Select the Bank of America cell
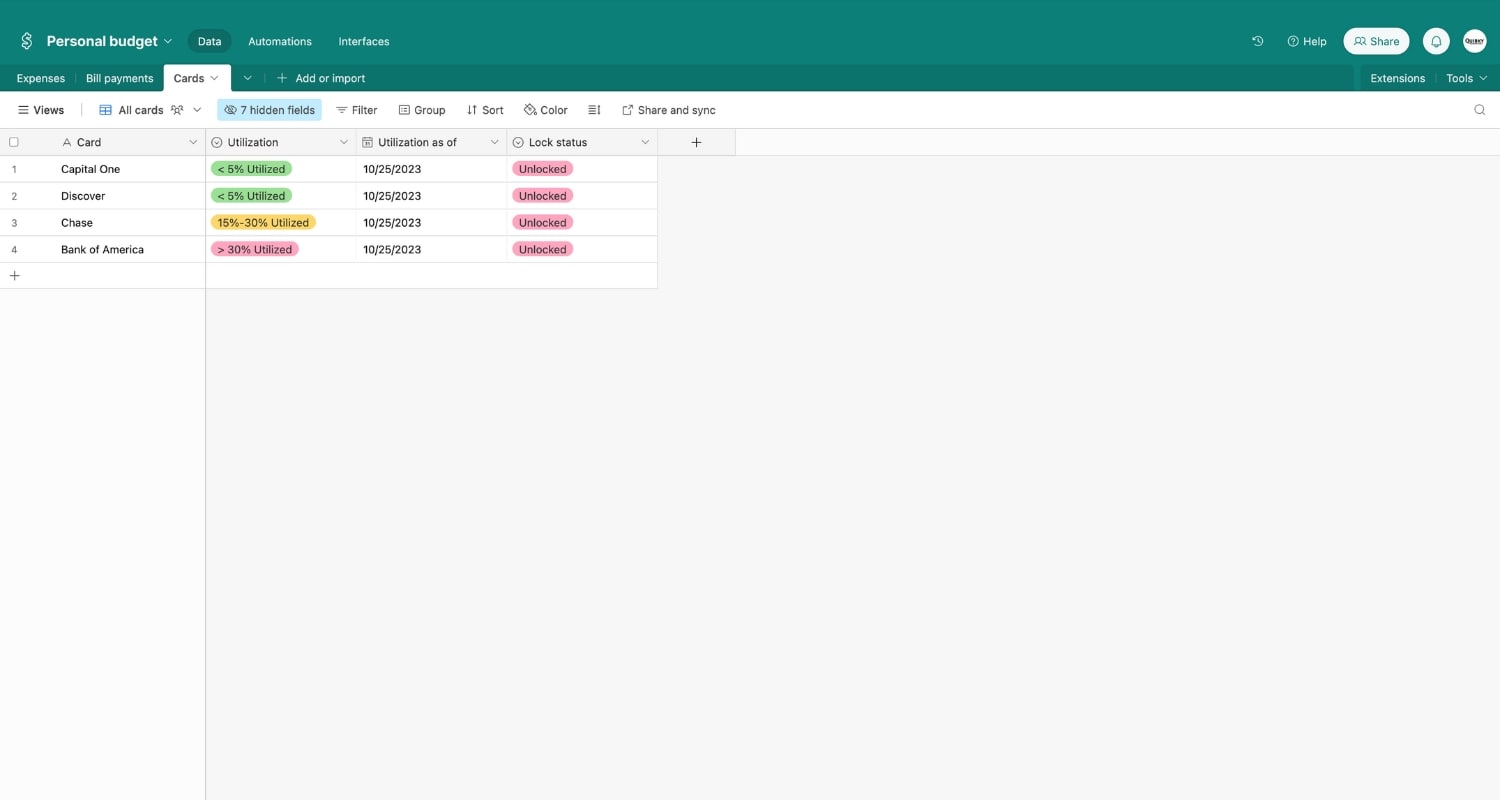The width and height of the screenshot is (1500, 800). tap(130, 250)
